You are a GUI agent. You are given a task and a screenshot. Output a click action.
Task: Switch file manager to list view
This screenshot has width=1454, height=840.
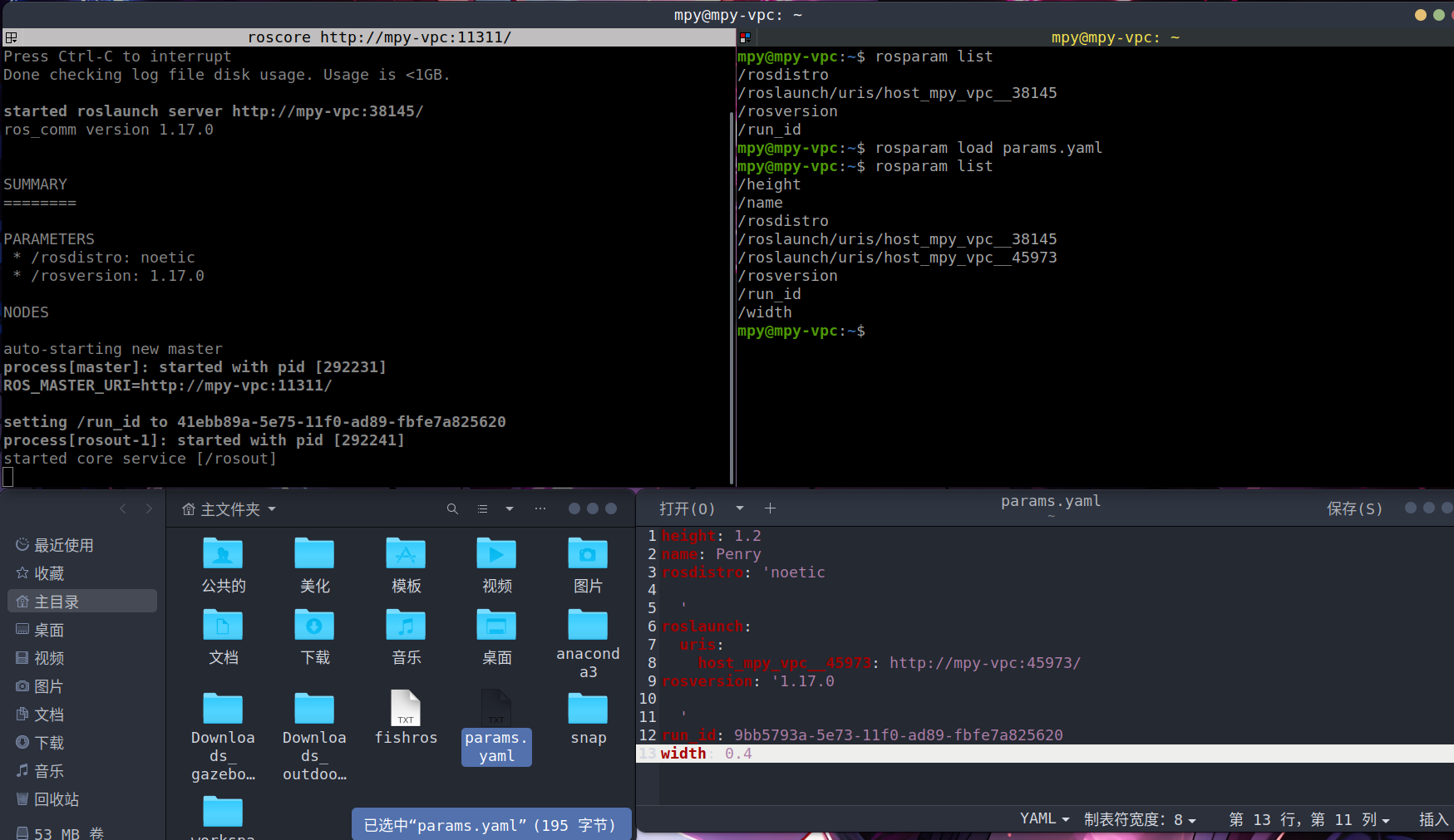[482, 509]
